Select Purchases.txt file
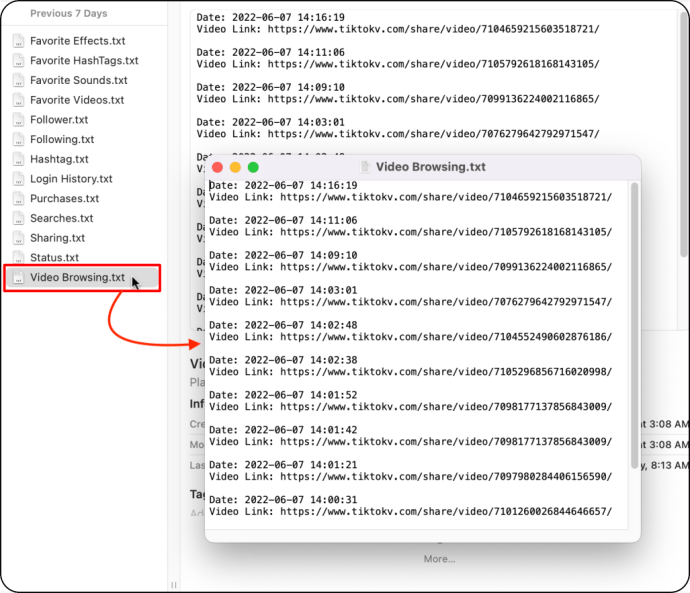This screenshot has height=593, width=690. [64, 199]
